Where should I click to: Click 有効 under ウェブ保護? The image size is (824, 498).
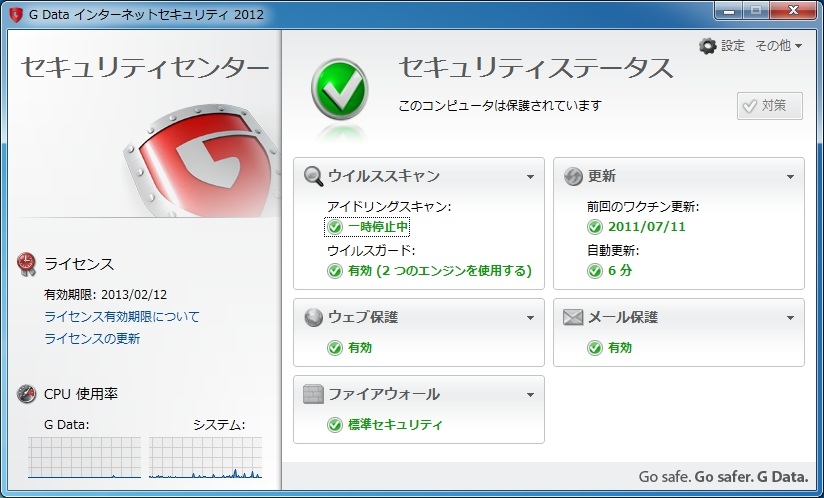359,348
